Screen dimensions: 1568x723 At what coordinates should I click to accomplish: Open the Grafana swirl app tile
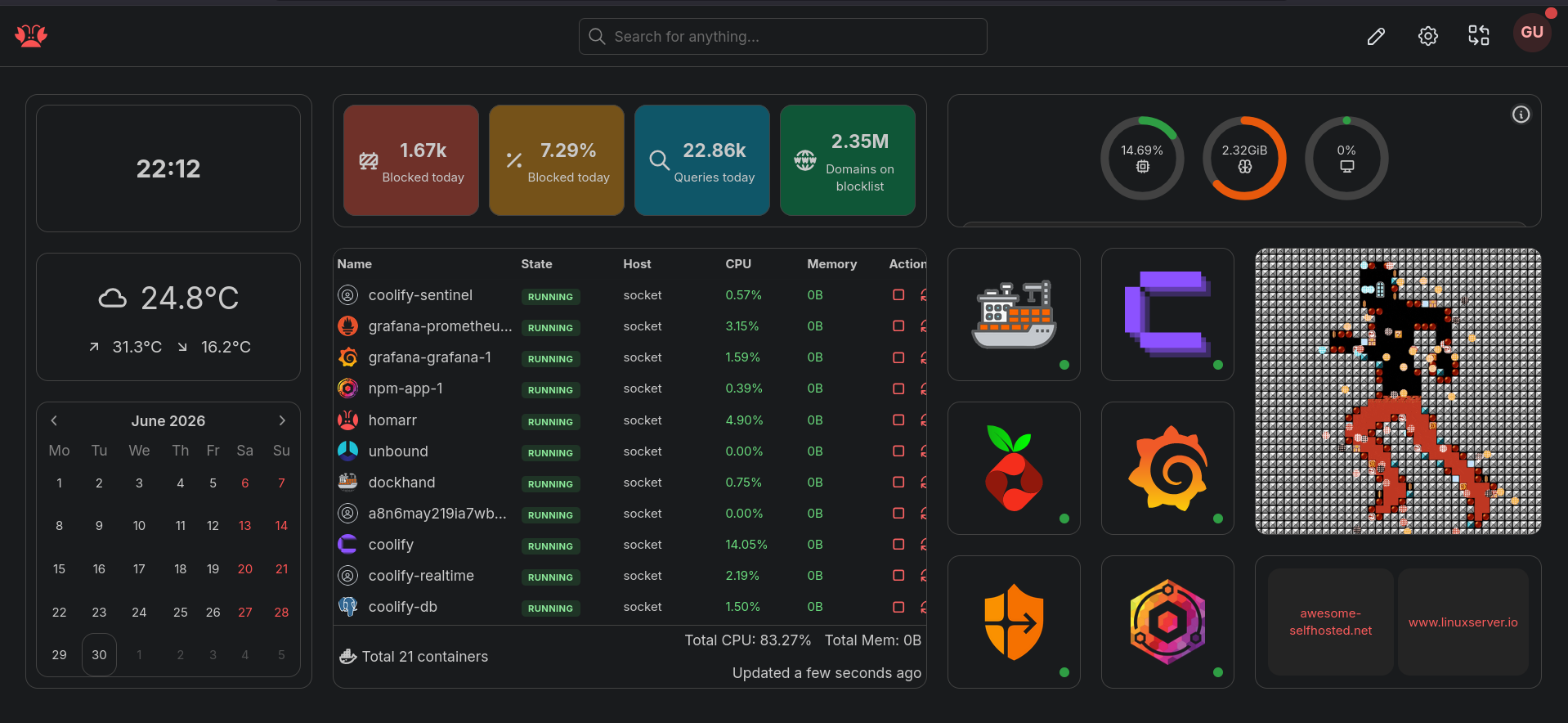click(x=1167, y=468)
